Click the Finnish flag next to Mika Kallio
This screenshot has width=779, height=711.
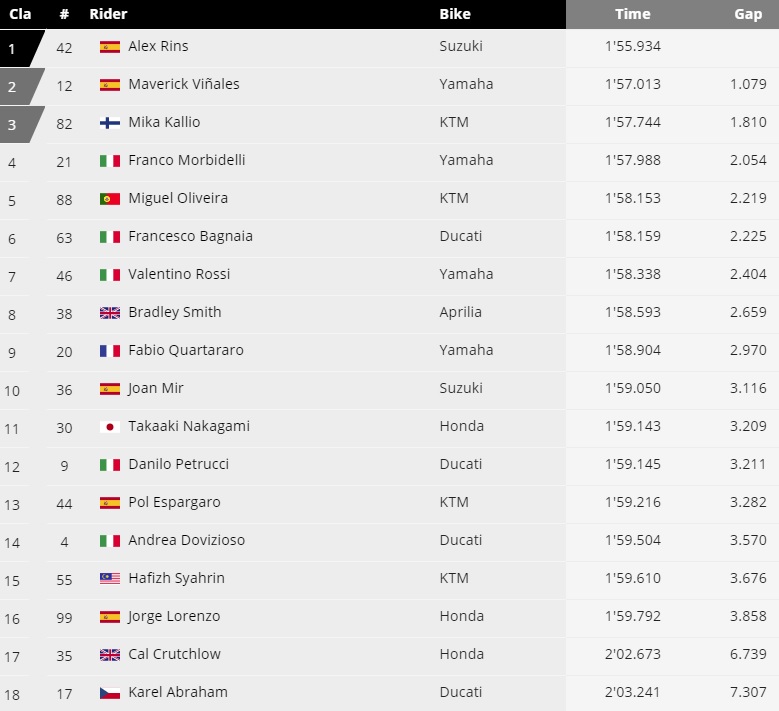[110, 123]
